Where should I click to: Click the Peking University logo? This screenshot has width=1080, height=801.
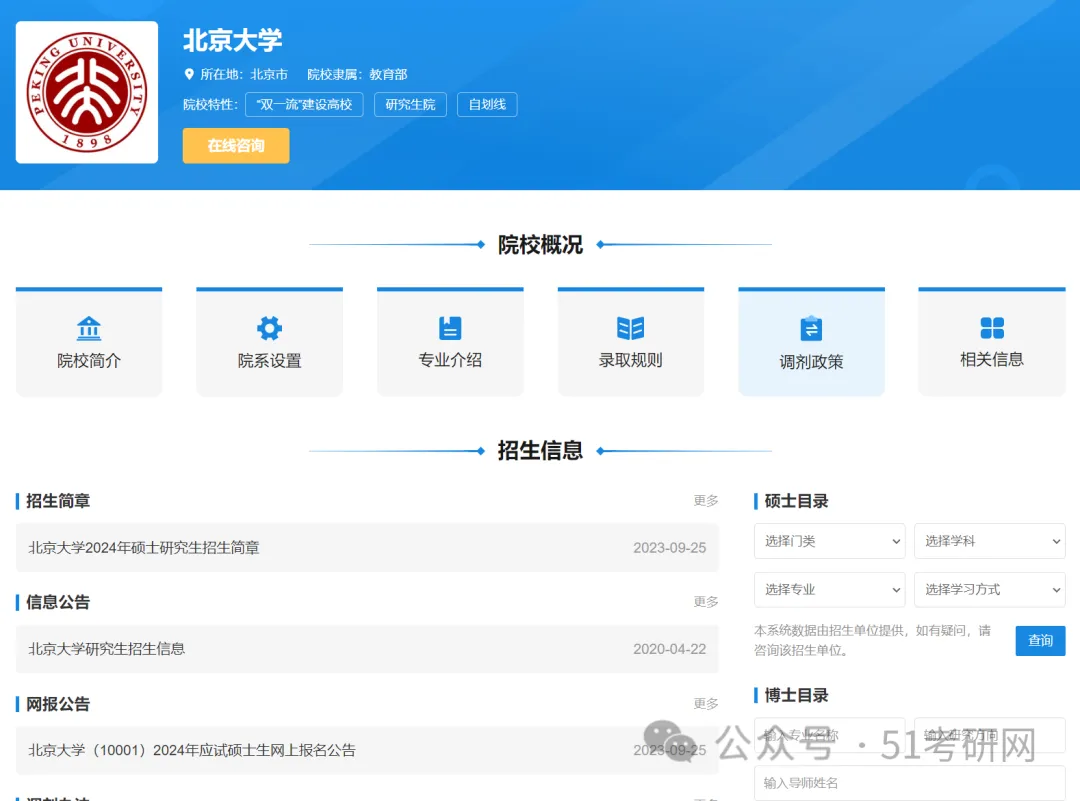tap(87, 92)
